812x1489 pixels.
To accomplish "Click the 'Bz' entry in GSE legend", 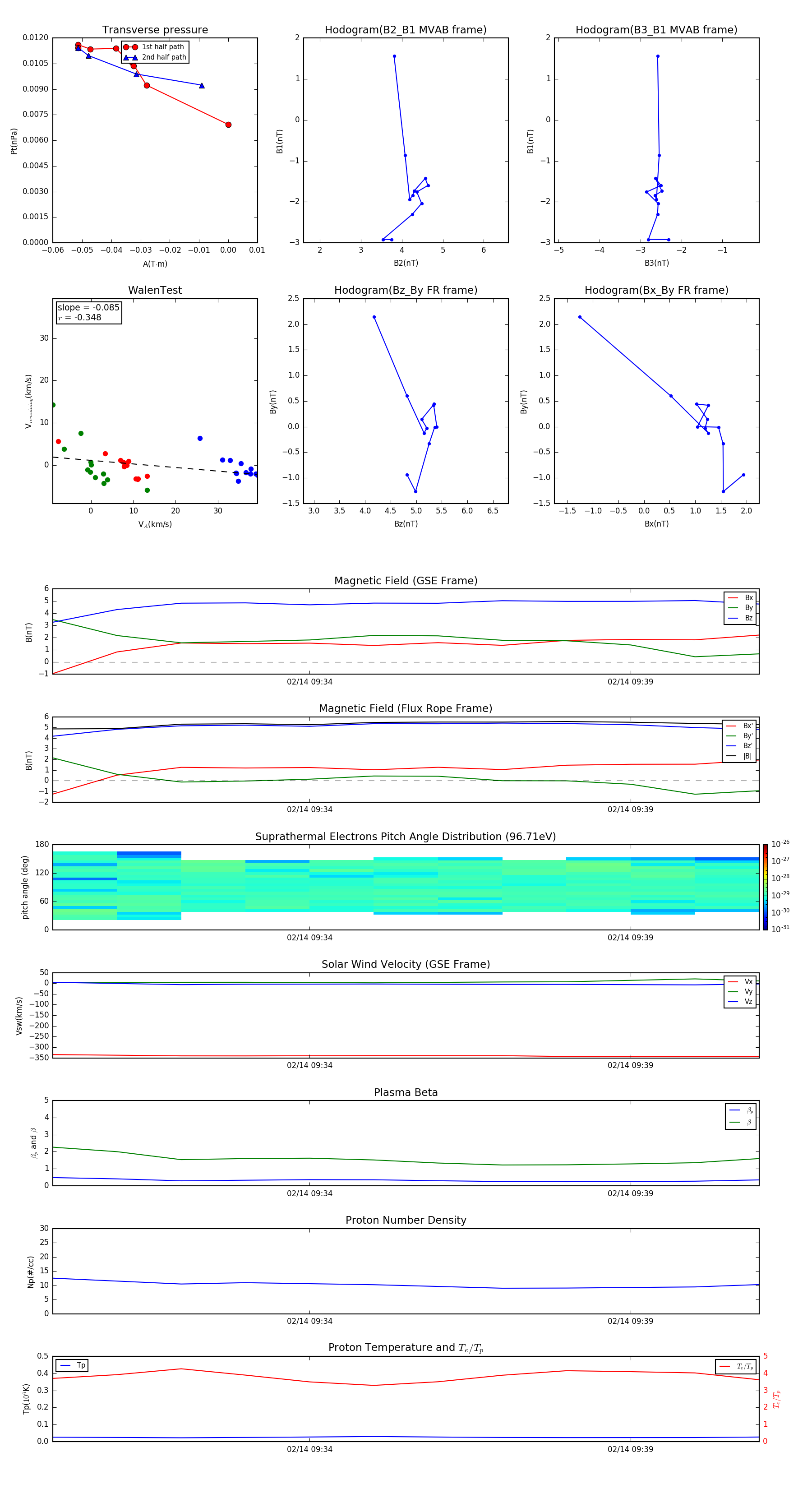I will coord(740,618).
